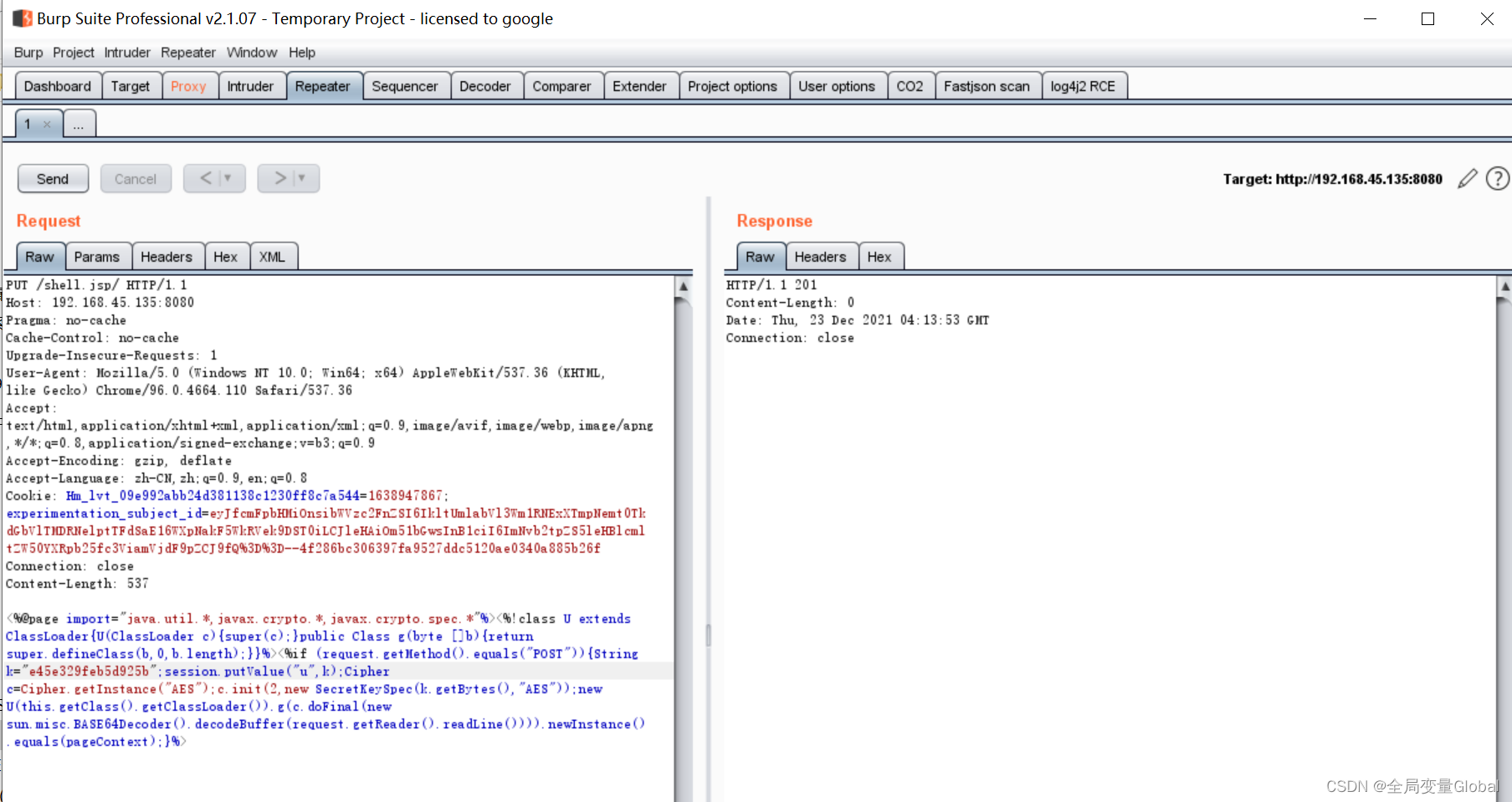Click the Cancel button
The width and height of the screenshot is (1512, 802).
point(136,179)
